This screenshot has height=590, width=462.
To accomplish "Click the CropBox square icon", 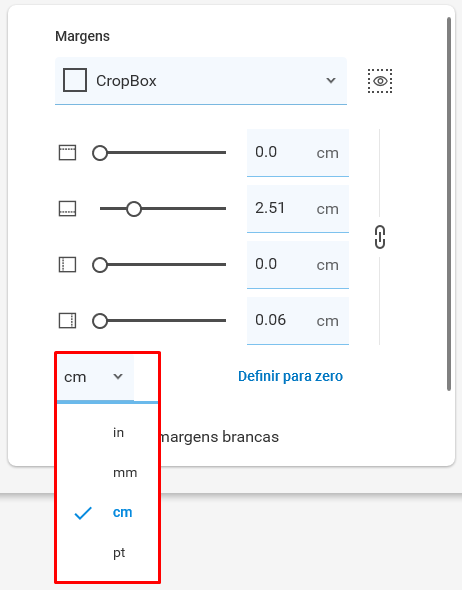I will click(x=75, y=80).
